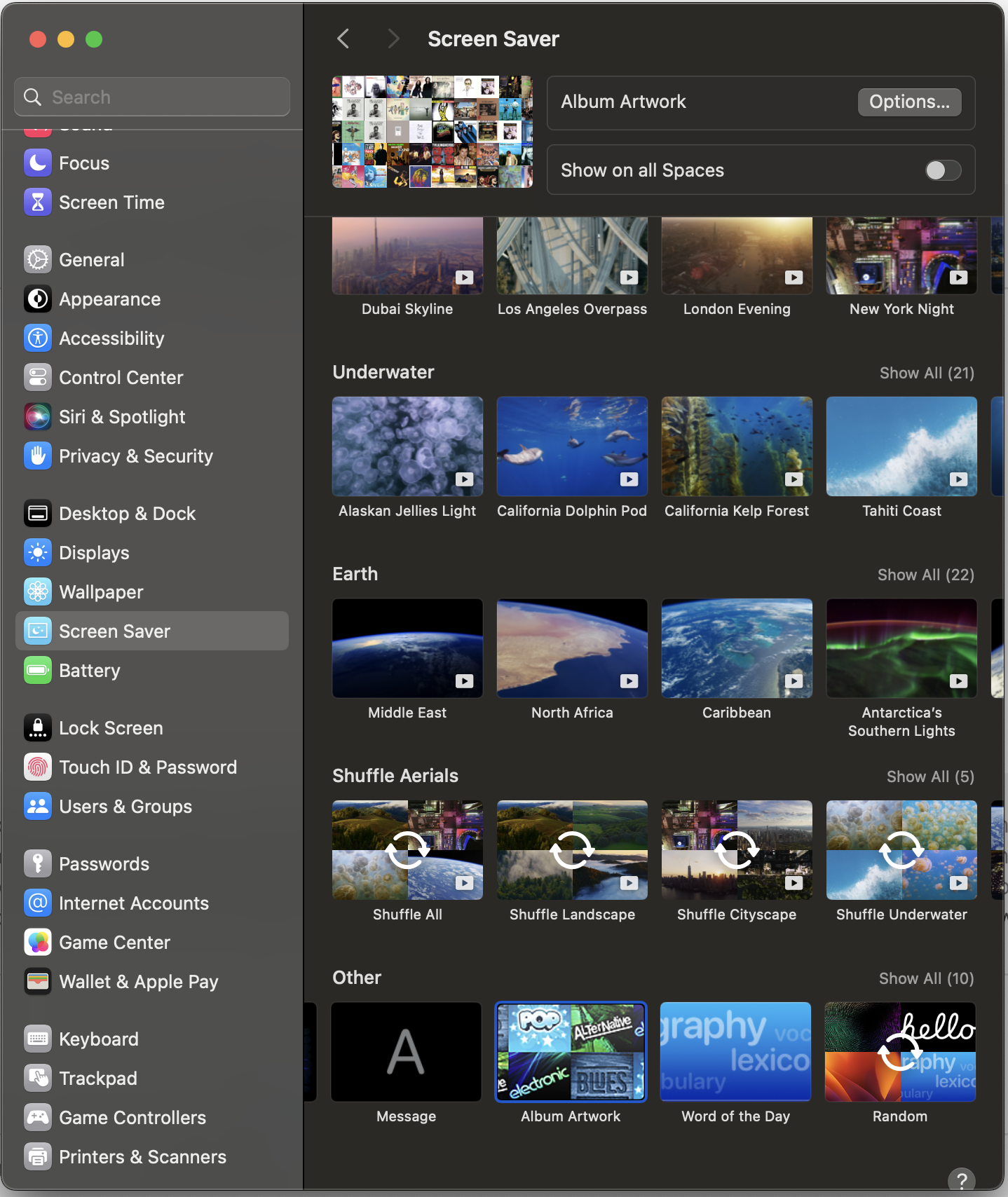Click the Touch ID fingerprint icon
1008x1197 pixels.
(x=38, y=767)
